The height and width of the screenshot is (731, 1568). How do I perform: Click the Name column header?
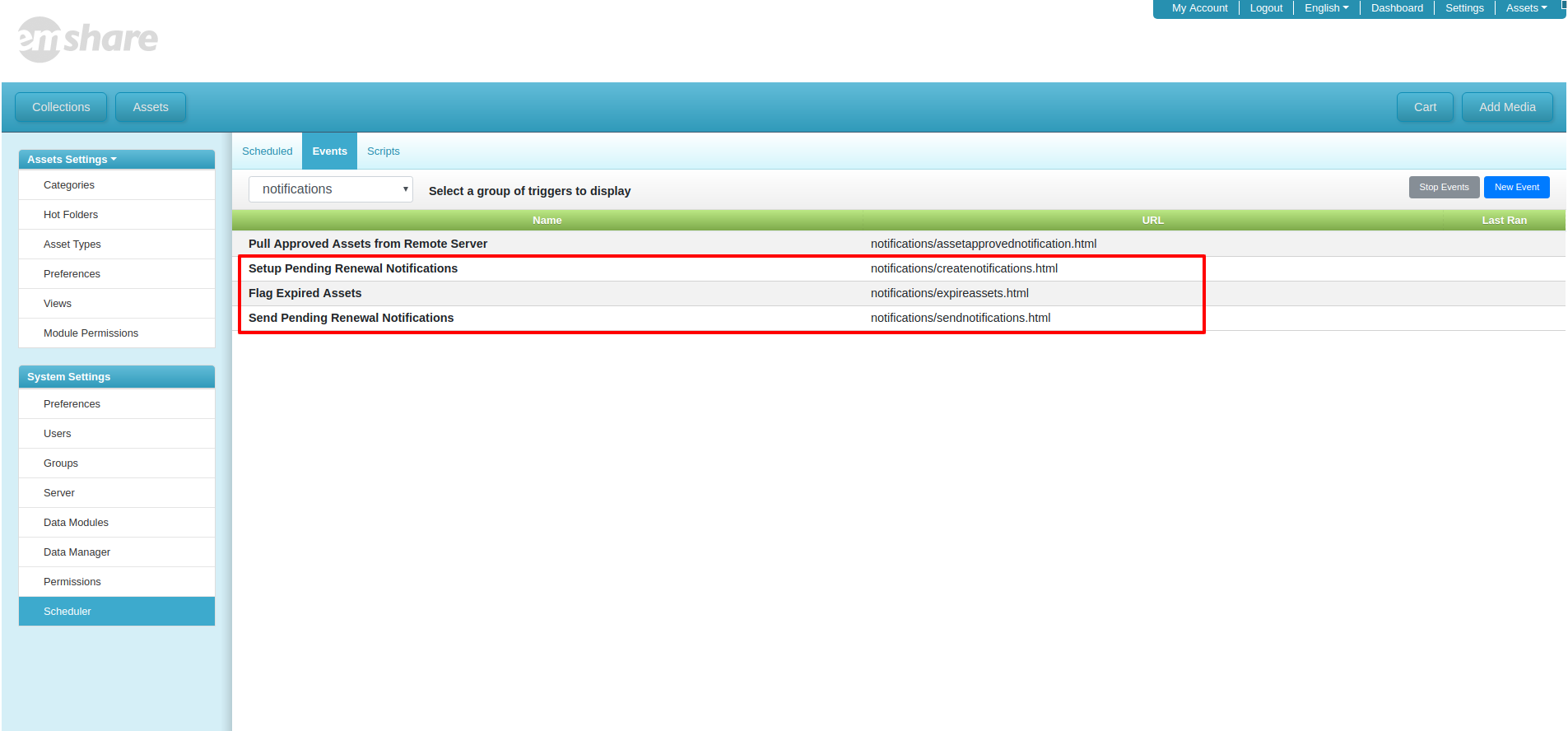click(x=547, y=220)
